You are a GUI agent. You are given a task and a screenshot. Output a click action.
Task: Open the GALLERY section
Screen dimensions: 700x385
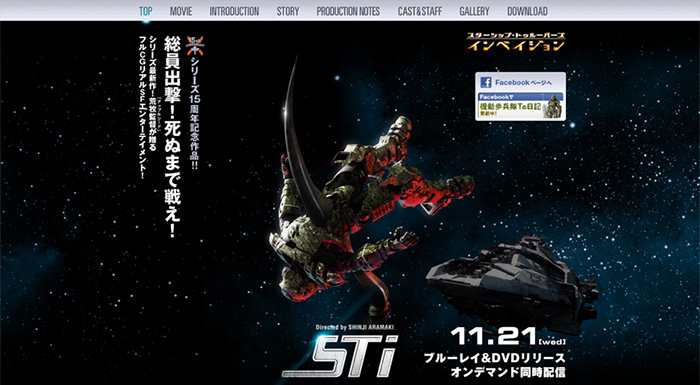point(475,11)
